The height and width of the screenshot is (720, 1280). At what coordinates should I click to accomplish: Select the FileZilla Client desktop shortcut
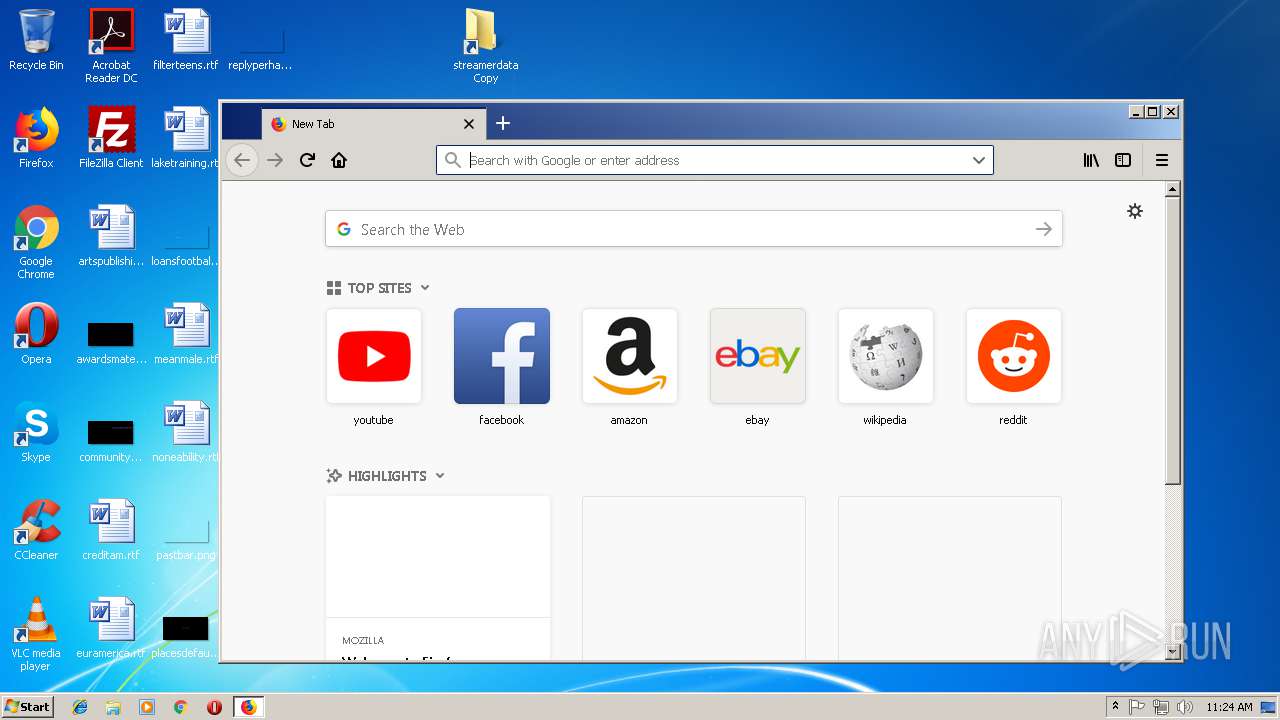111,138
